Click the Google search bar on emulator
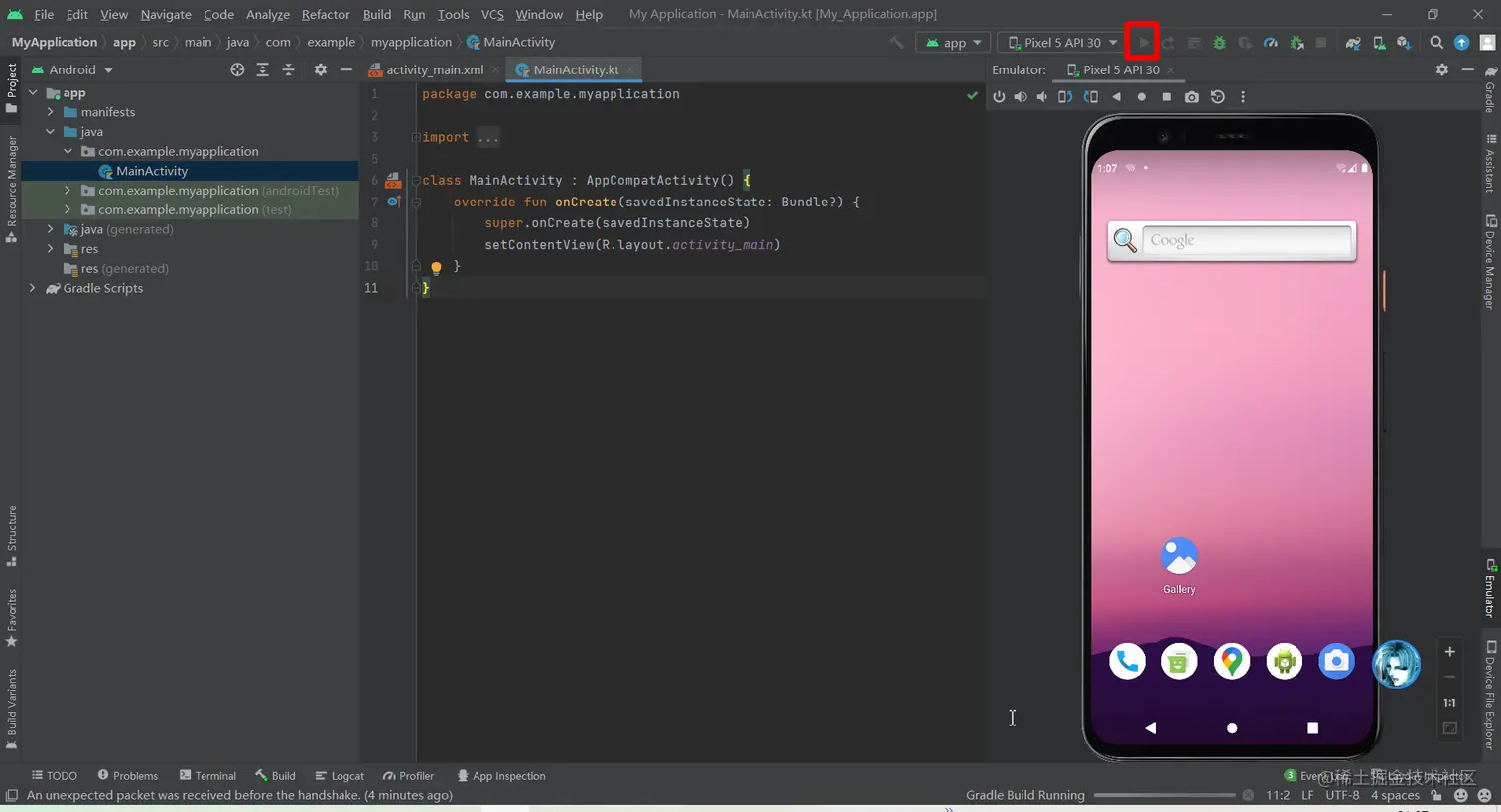Viewport: 1501px width, 812px height. pos(1232,241)
